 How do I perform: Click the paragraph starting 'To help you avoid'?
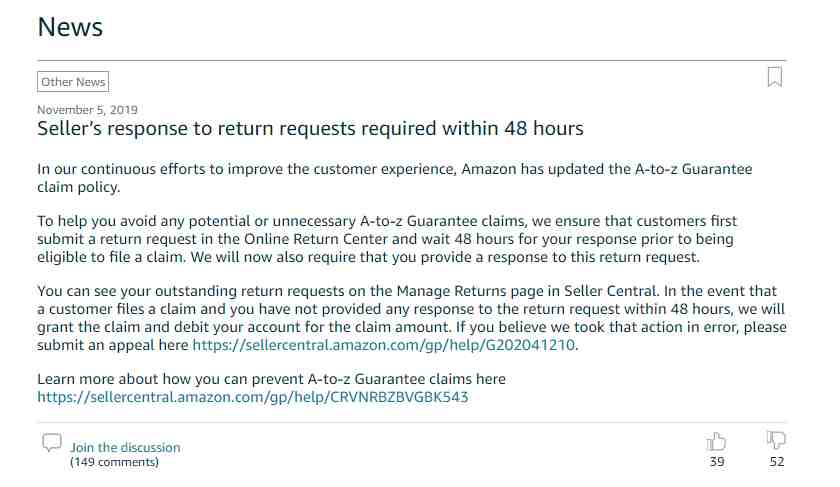tap(387, 239)
